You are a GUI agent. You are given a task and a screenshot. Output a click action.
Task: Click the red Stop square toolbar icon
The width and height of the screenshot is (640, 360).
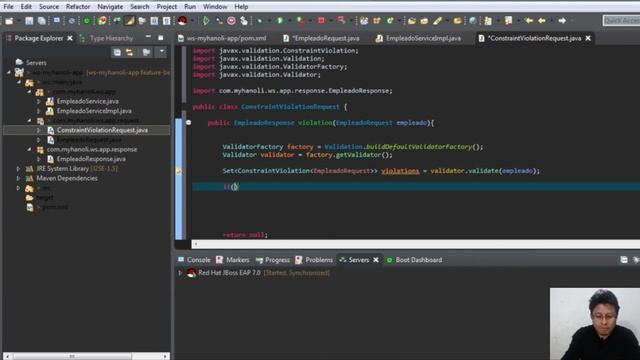[321, 20]
